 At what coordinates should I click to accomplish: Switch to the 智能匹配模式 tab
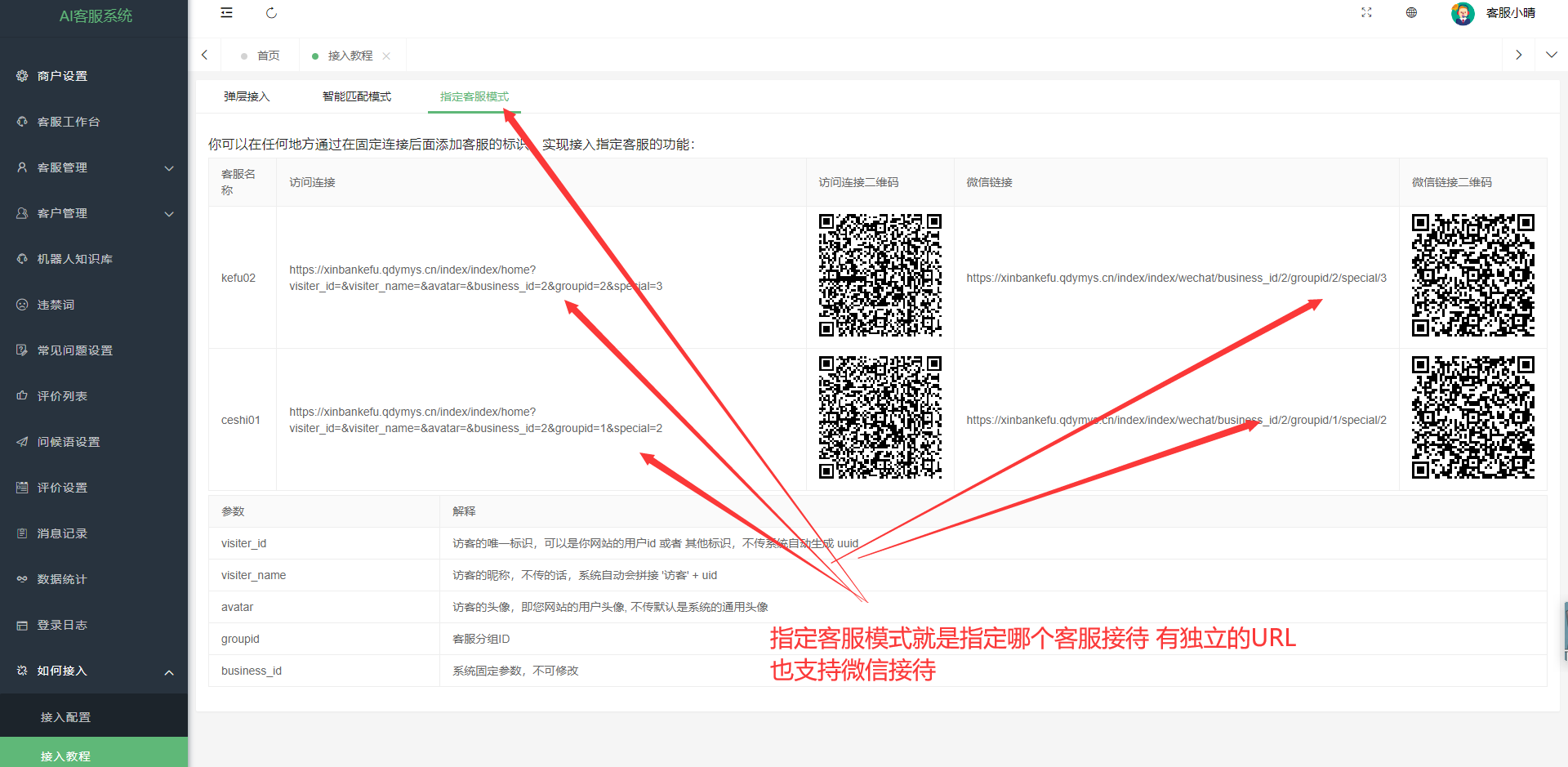coord(357,96)
